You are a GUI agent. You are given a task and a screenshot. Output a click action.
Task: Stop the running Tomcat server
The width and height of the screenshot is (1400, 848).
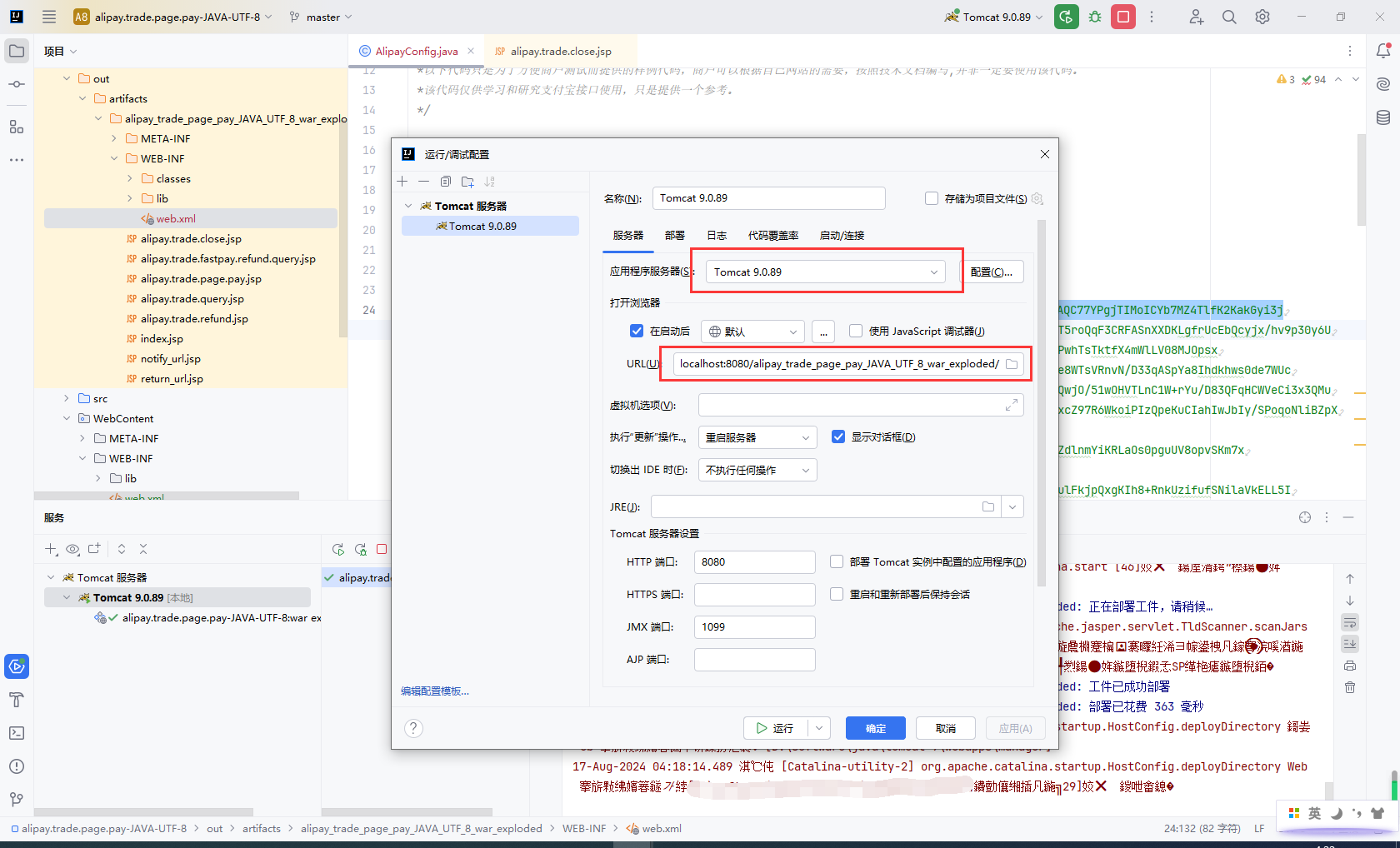point(1123,17)
